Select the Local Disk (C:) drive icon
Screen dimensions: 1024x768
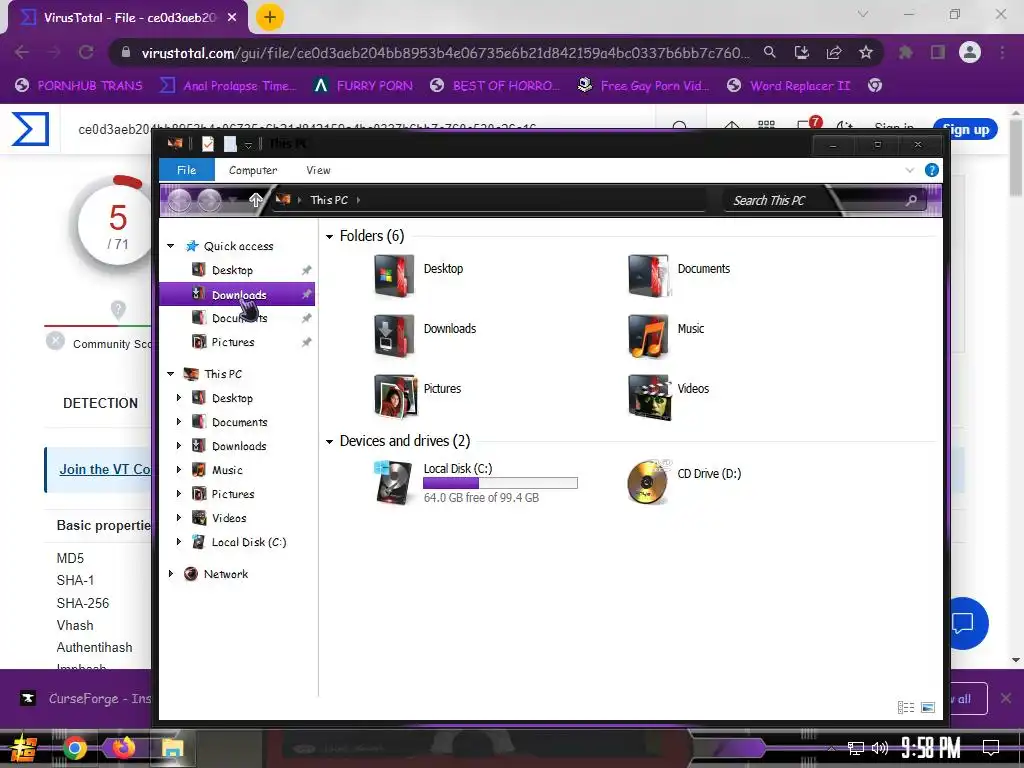[394, 482]
